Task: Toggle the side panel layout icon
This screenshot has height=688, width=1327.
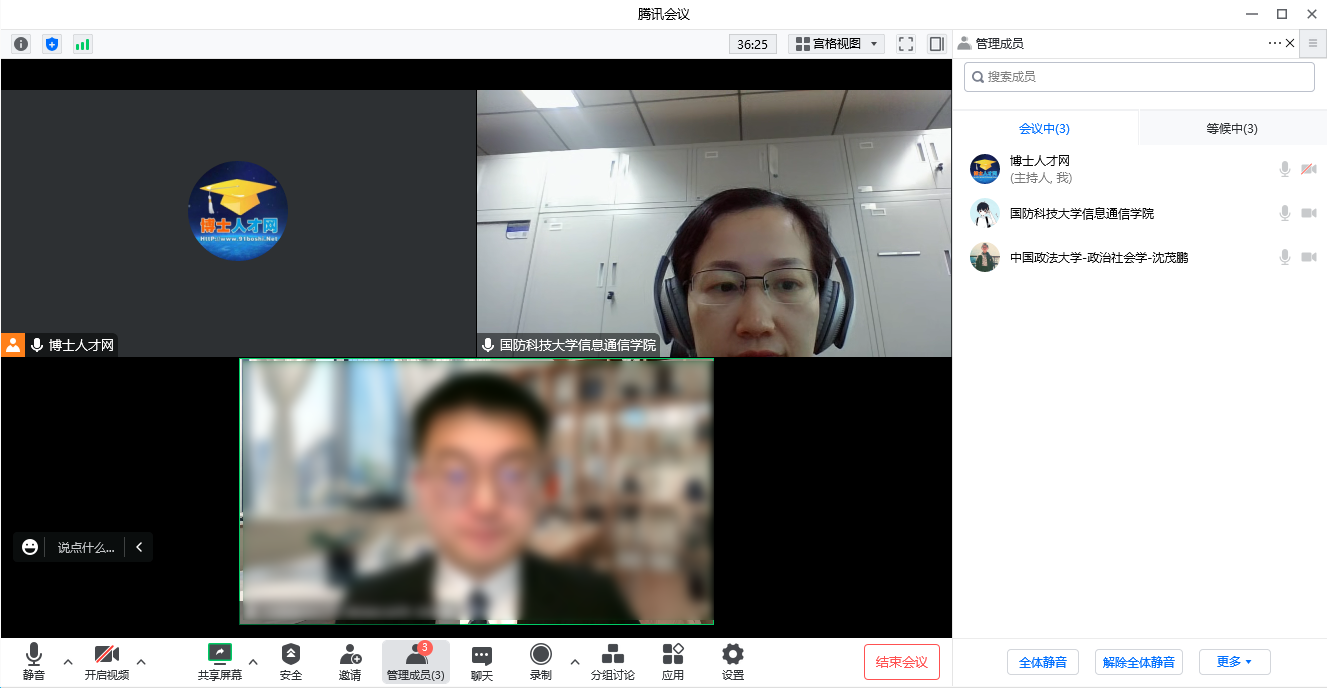Action: (936, 44)
